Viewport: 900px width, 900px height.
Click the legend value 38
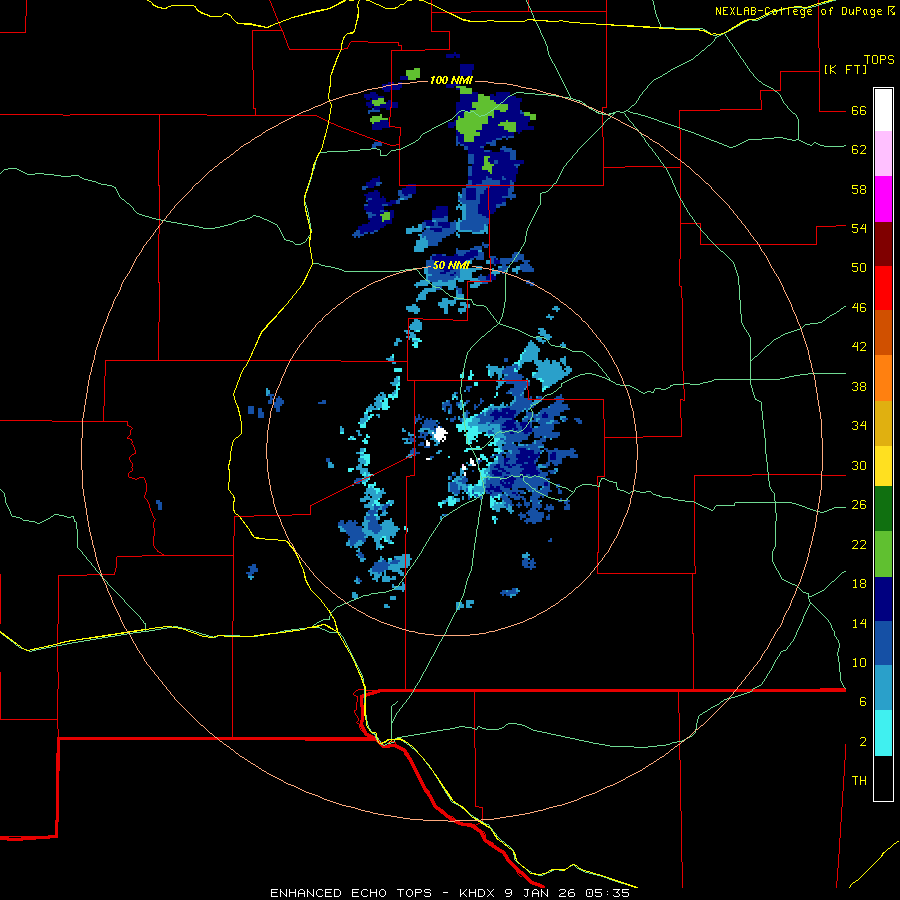pos(859,386)
